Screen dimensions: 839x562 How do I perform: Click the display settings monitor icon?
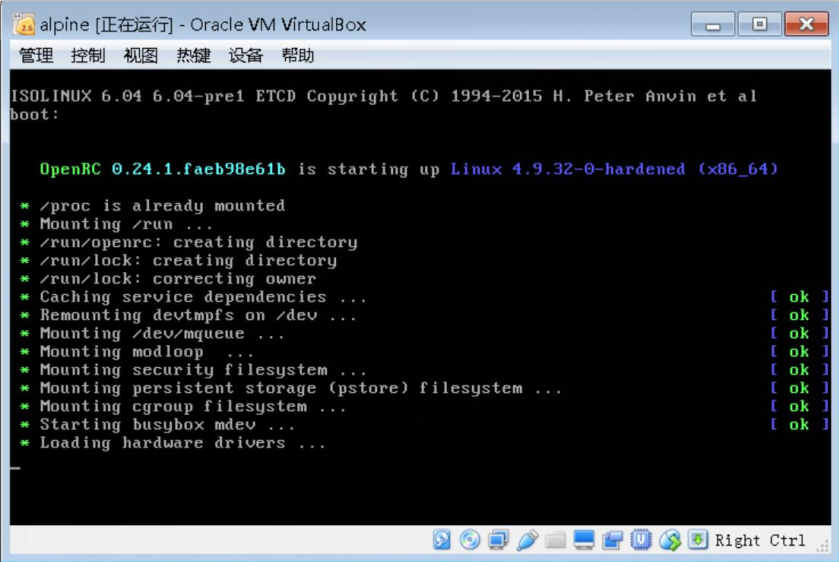(584, 540)
